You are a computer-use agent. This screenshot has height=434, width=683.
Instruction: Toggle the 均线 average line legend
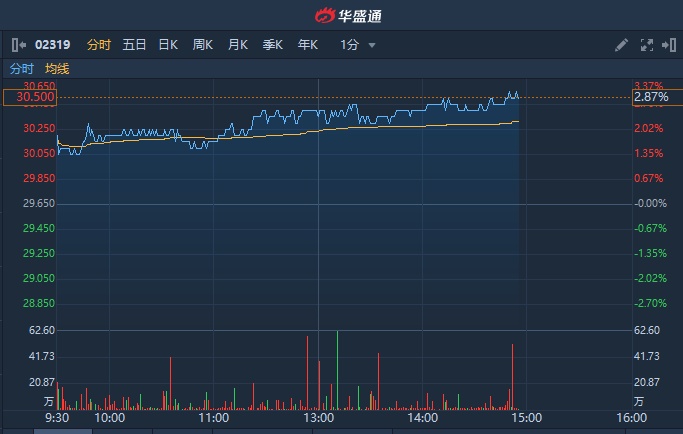pyautogui.click(x=57, y=68)
